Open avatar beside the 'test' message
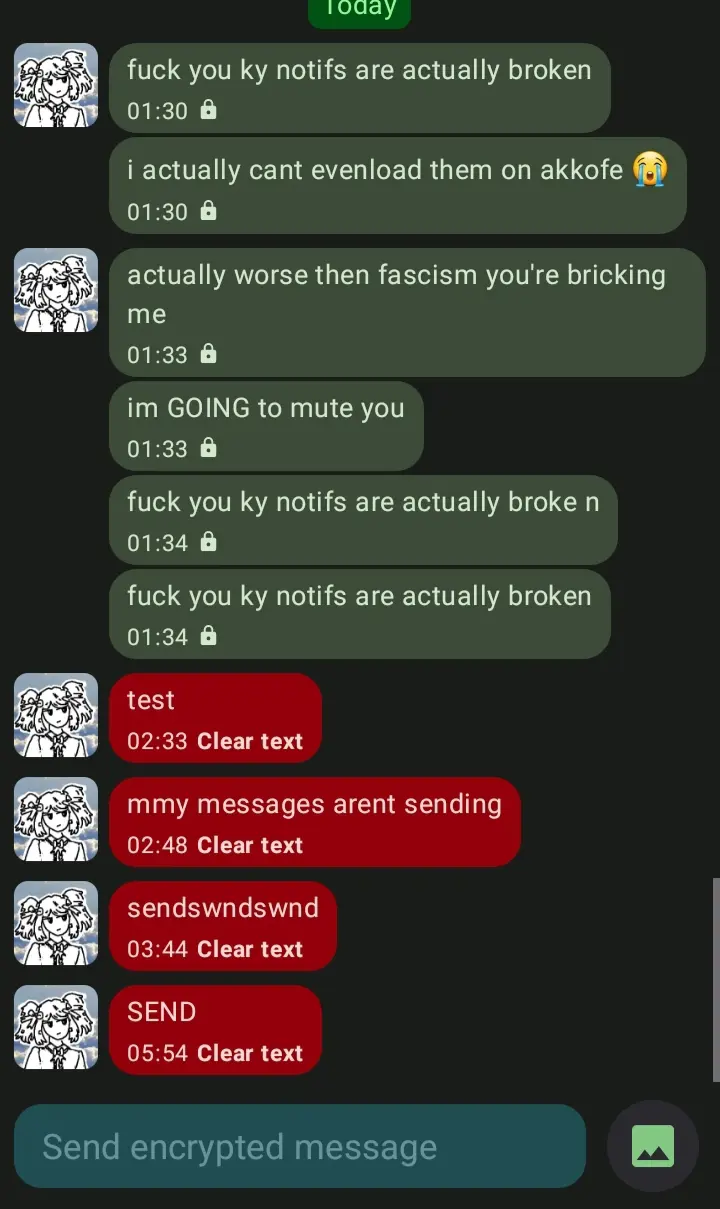The width and height of the screenshot is (720, 1209). [56, 715]
